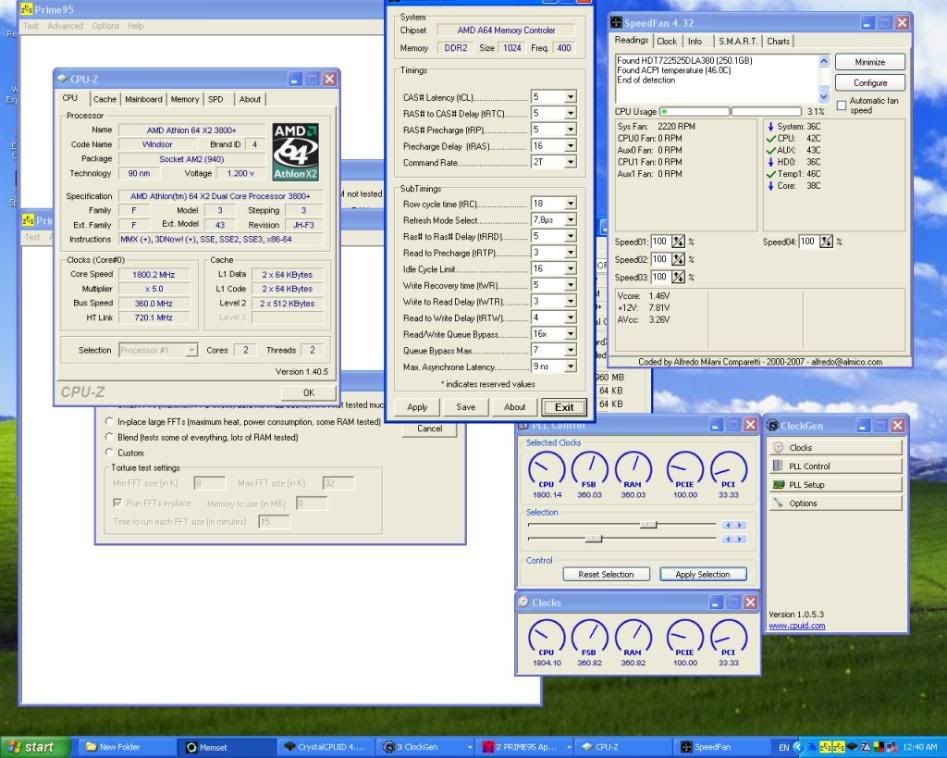The height and width of the screenshot is (758, 947).
Task: Click the CPU gauge in PLL Control
Action: tap(546, 469)
